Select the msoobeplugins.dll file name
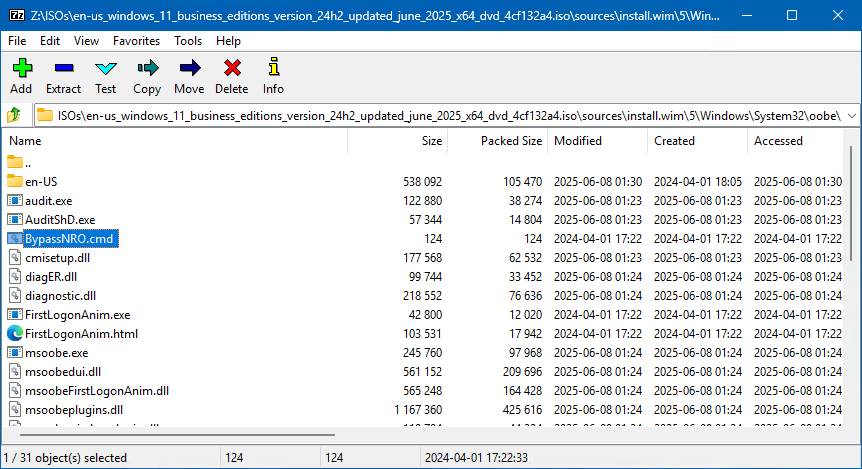This screenshot has width=862, height=469. (x=74, y=410)
